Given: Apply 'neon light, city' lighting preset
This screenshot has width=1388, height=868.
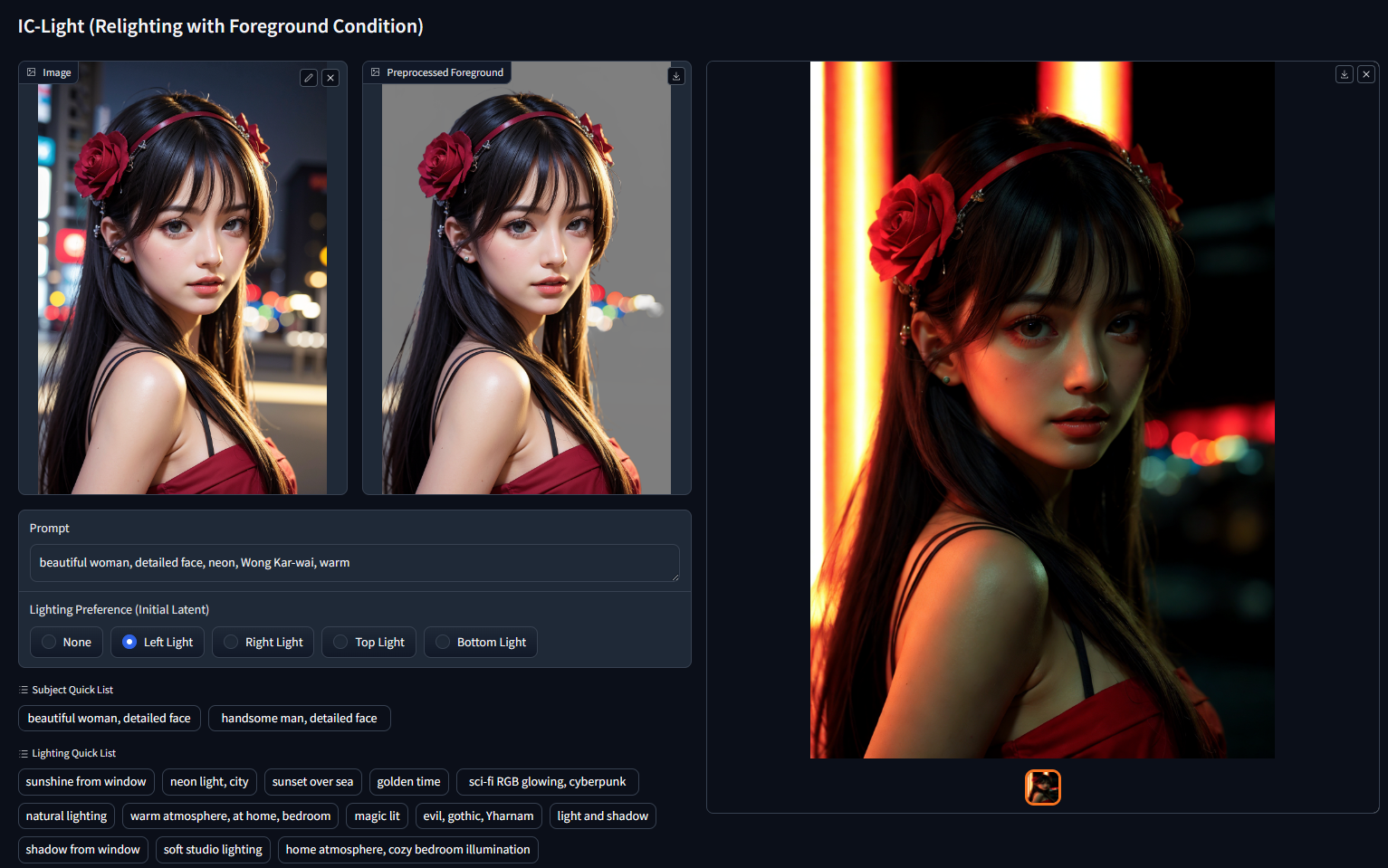Looking at the screenshot, I should (209, 782).
